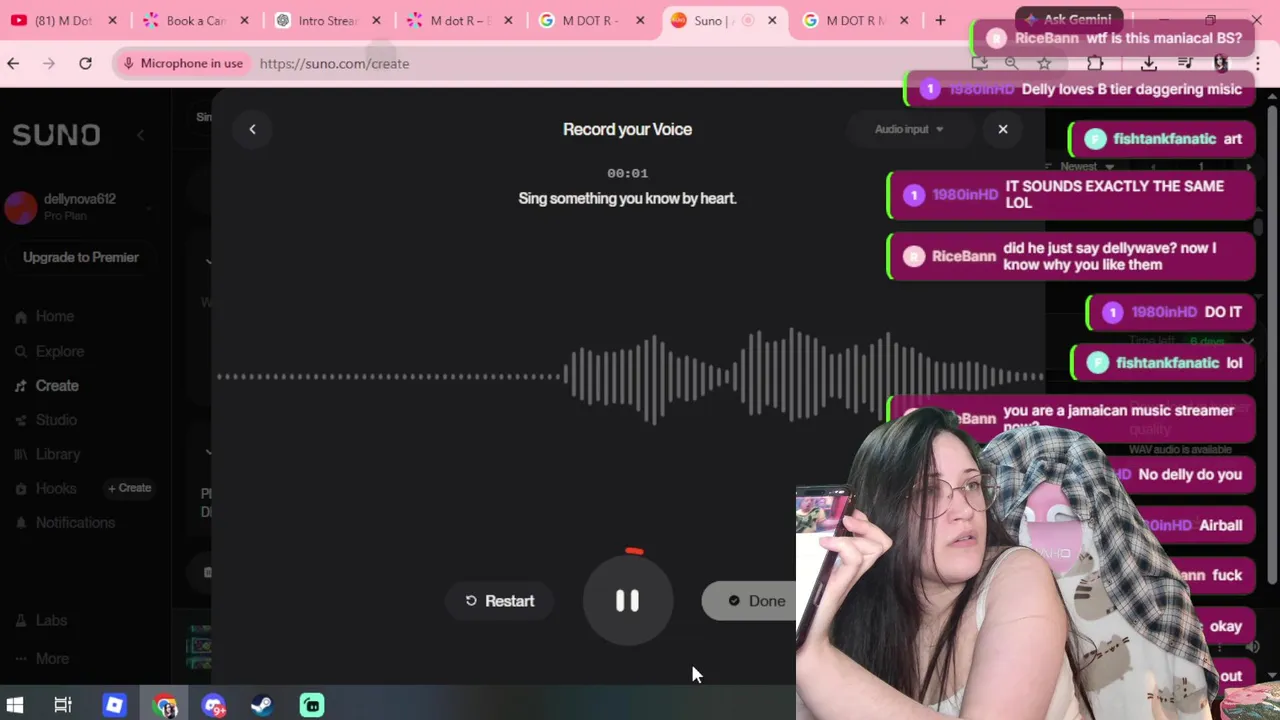Open the dellynova612 profile
1280x720 pixels.
(79, 206)
